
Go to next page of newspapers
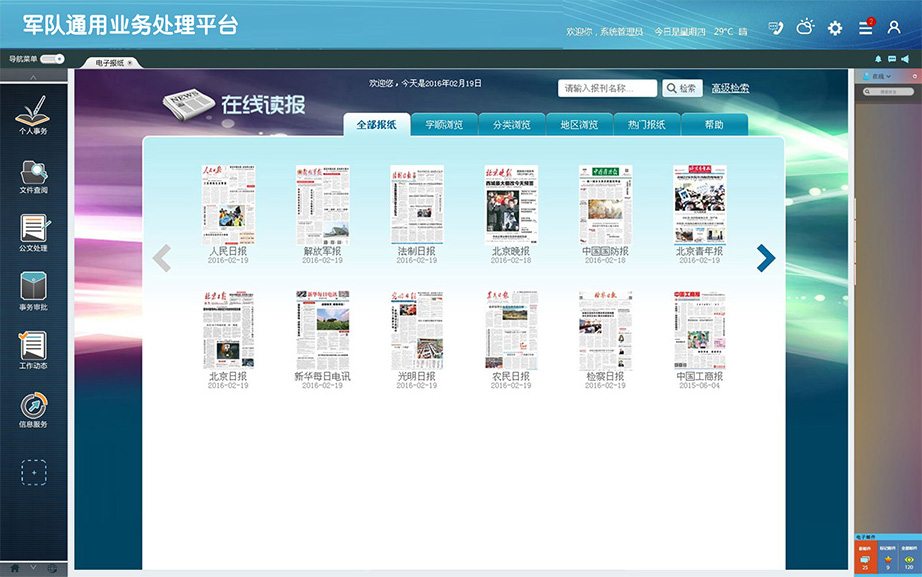[x=765, y=258]
